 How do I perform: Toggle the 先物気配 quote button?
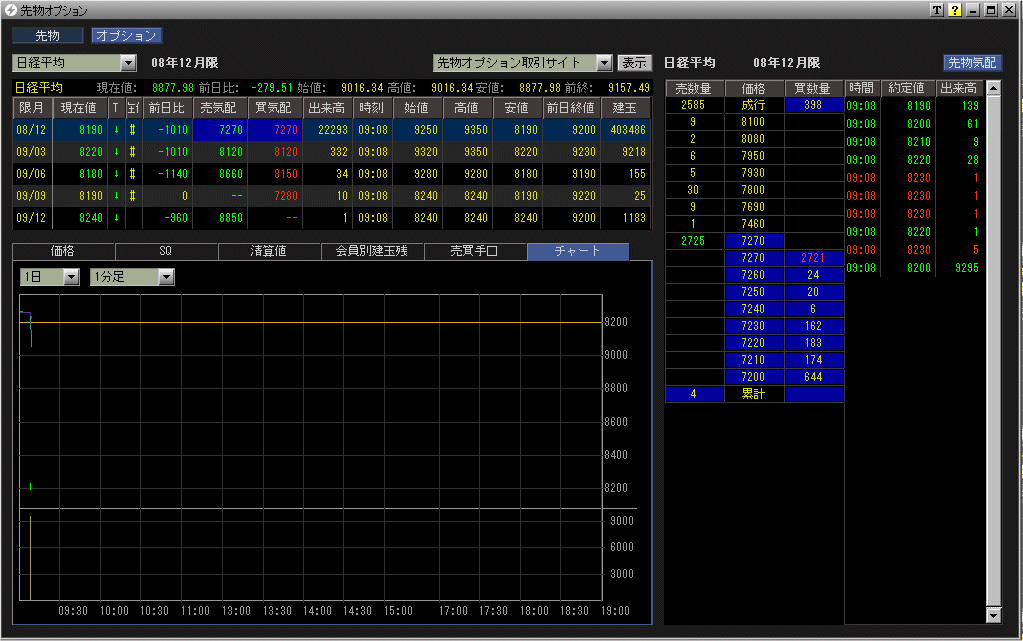(x=973, y=62)
